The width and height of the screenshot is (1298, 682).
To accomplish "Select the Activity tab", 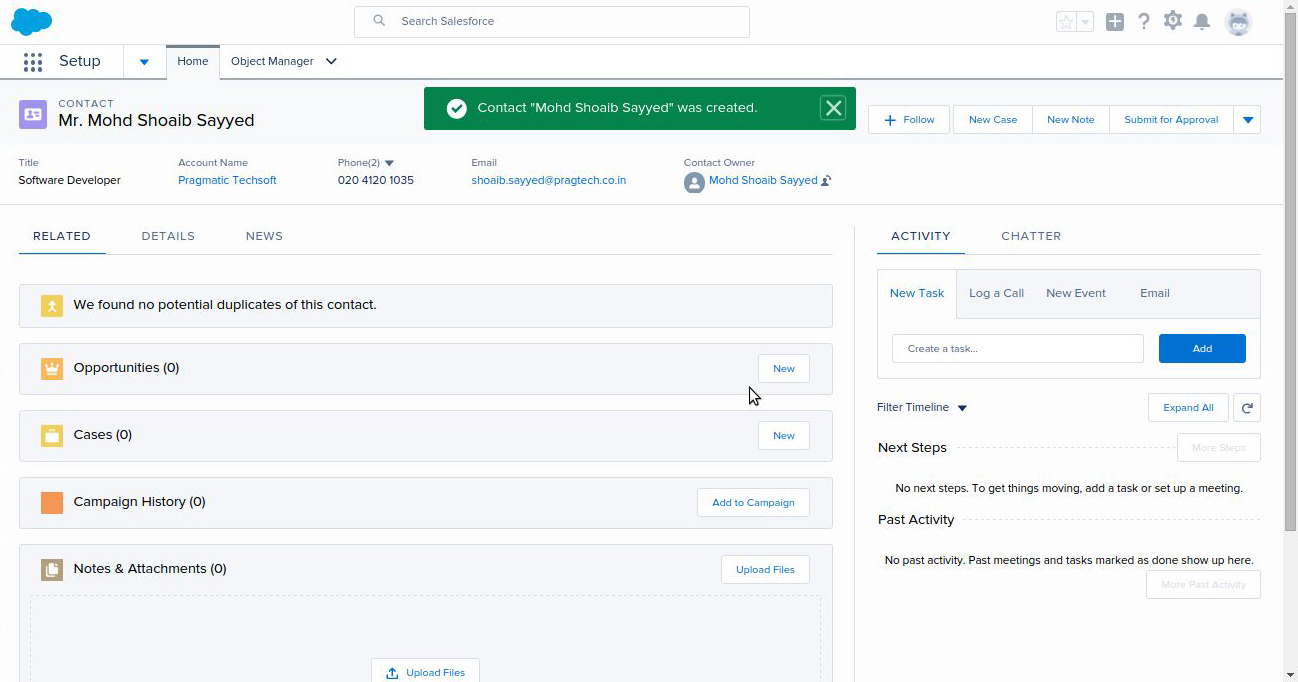I will pos(921,236).
